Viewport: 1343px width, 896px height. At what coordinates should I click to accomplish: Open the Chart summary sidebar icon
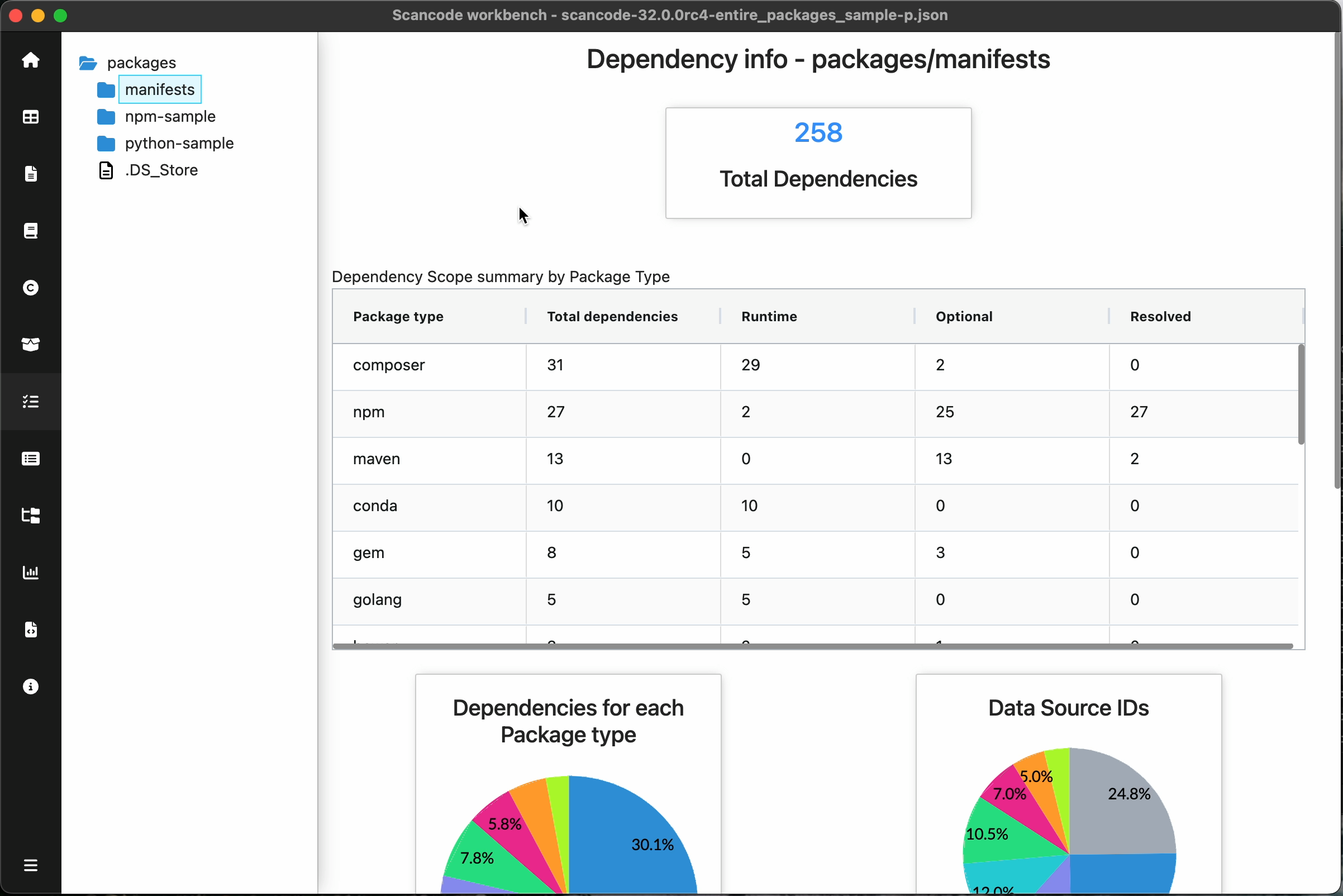pyautogui.click(x=31, y=573)
